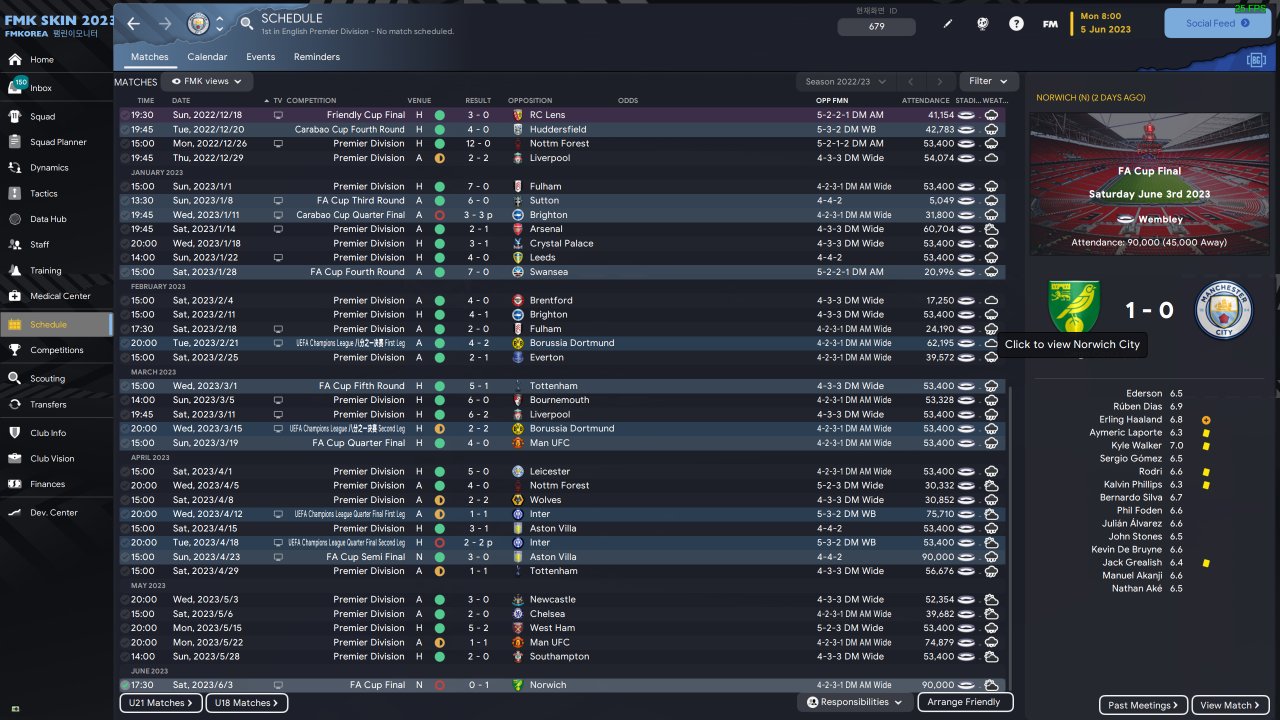Click the Dev. Center sidebar icon

[15, 512]
